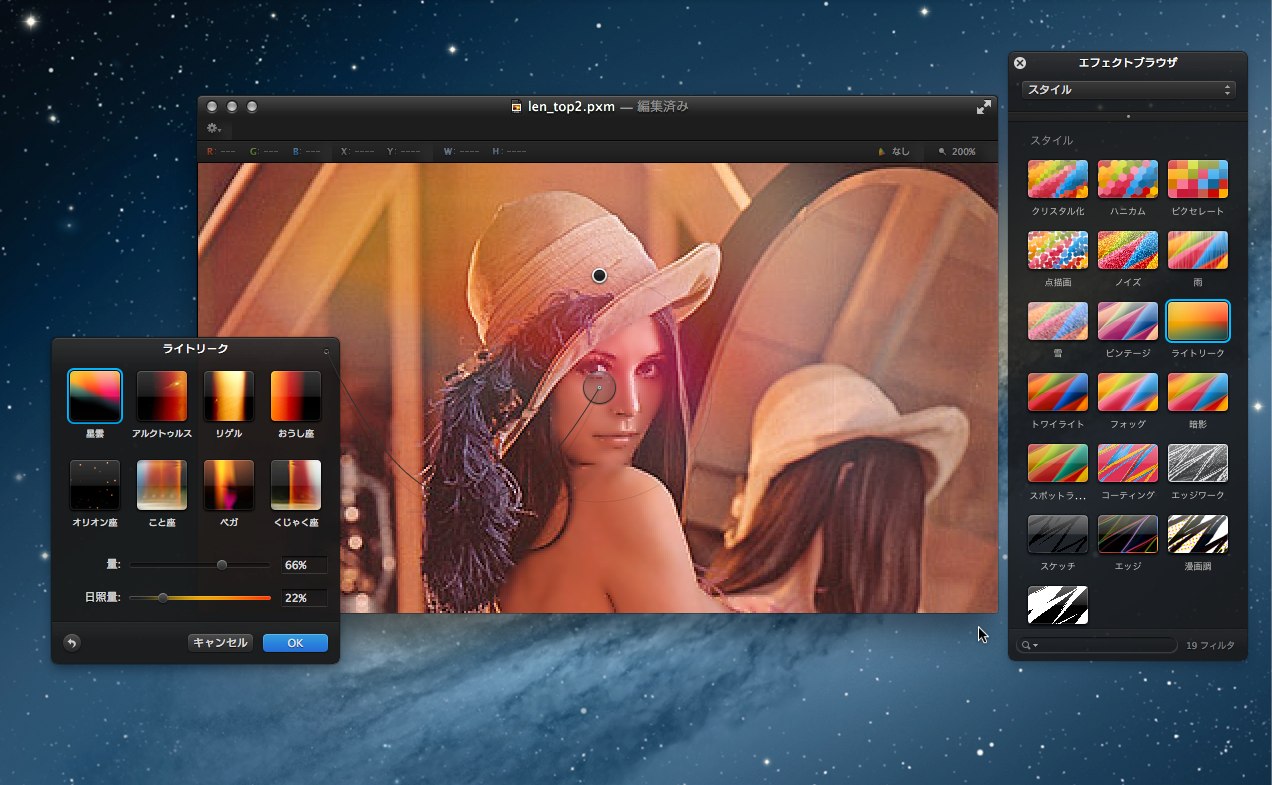The width and height of the screenshot is (1272, 785).
Task: Select the ビンテージ effect thumbnail
Action: tap(1127, 321)
